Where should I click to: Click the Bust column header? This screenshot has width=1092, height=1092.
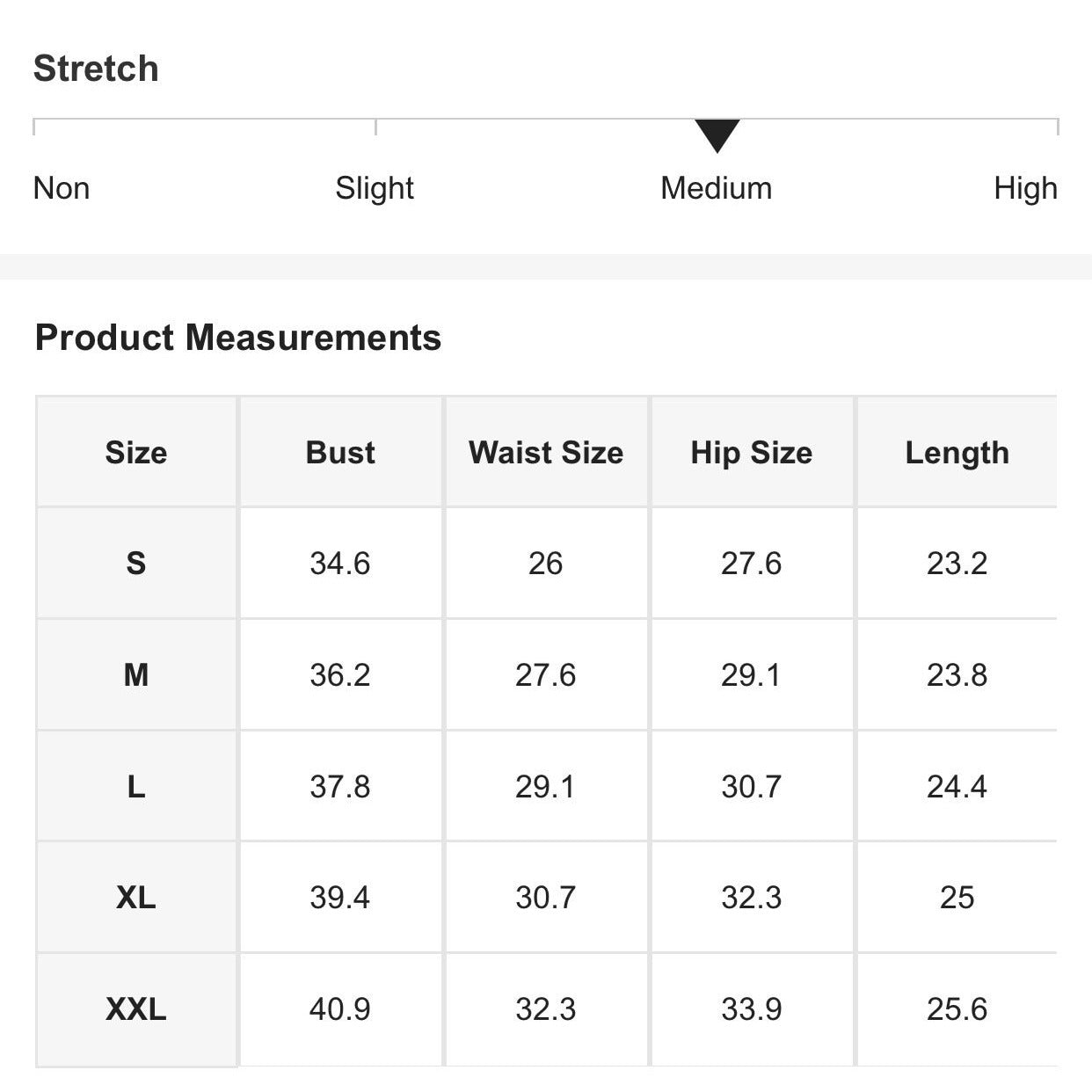coord(340,453)
